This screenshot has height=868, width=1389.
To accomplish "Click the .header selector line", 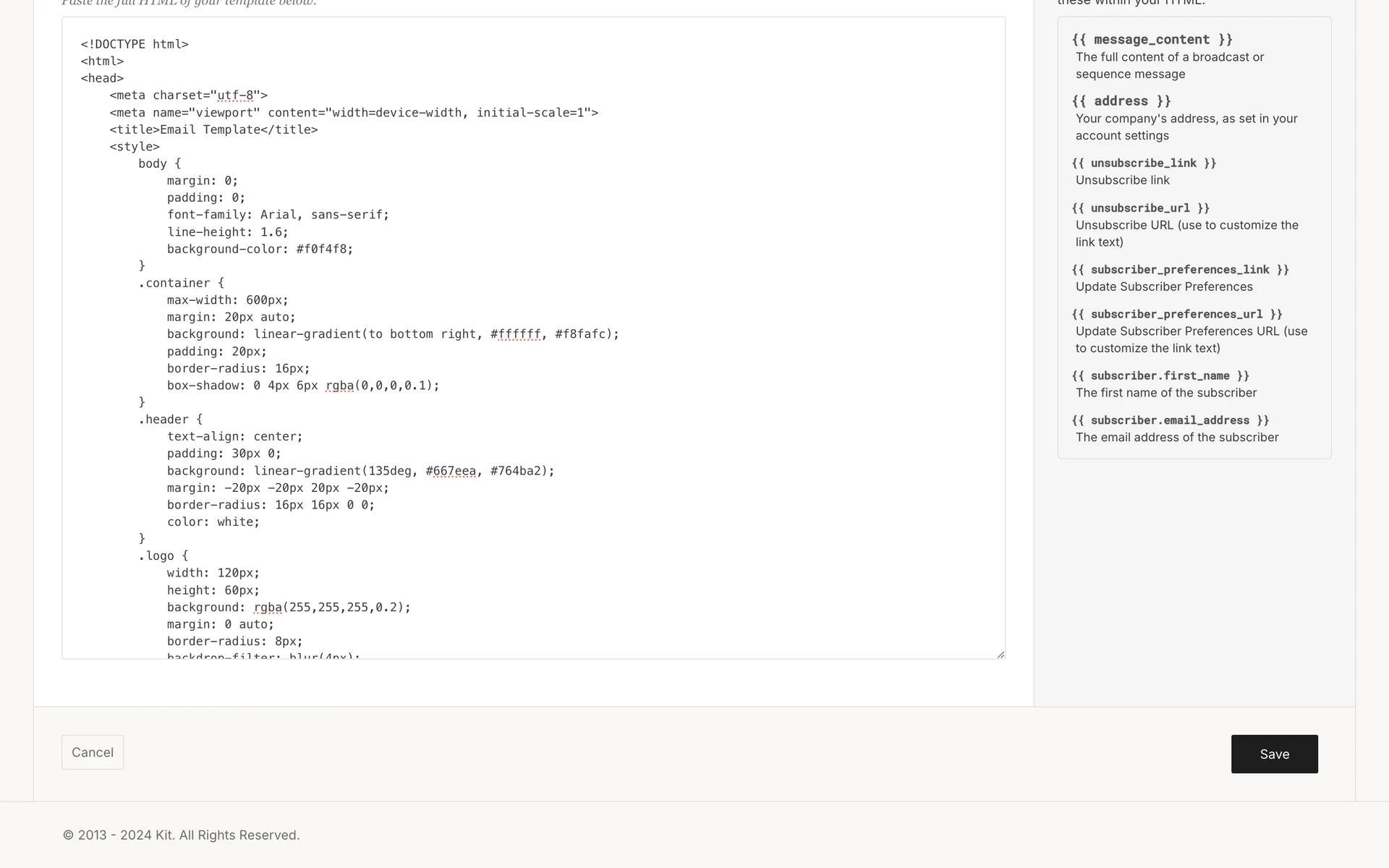I will (170, 420).
